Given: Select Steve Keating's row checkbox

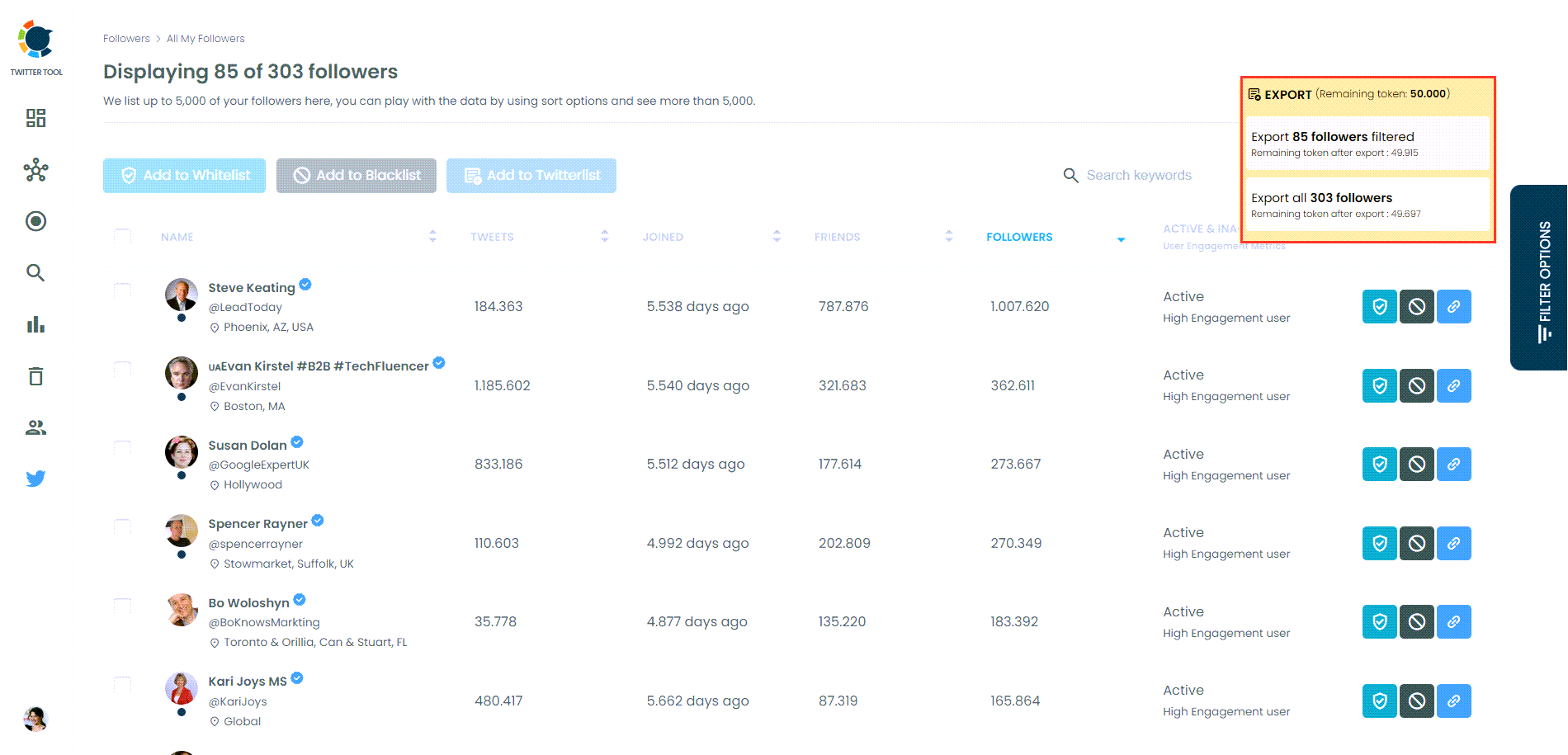Looking at the screenshot, I should tap(122, 290).
